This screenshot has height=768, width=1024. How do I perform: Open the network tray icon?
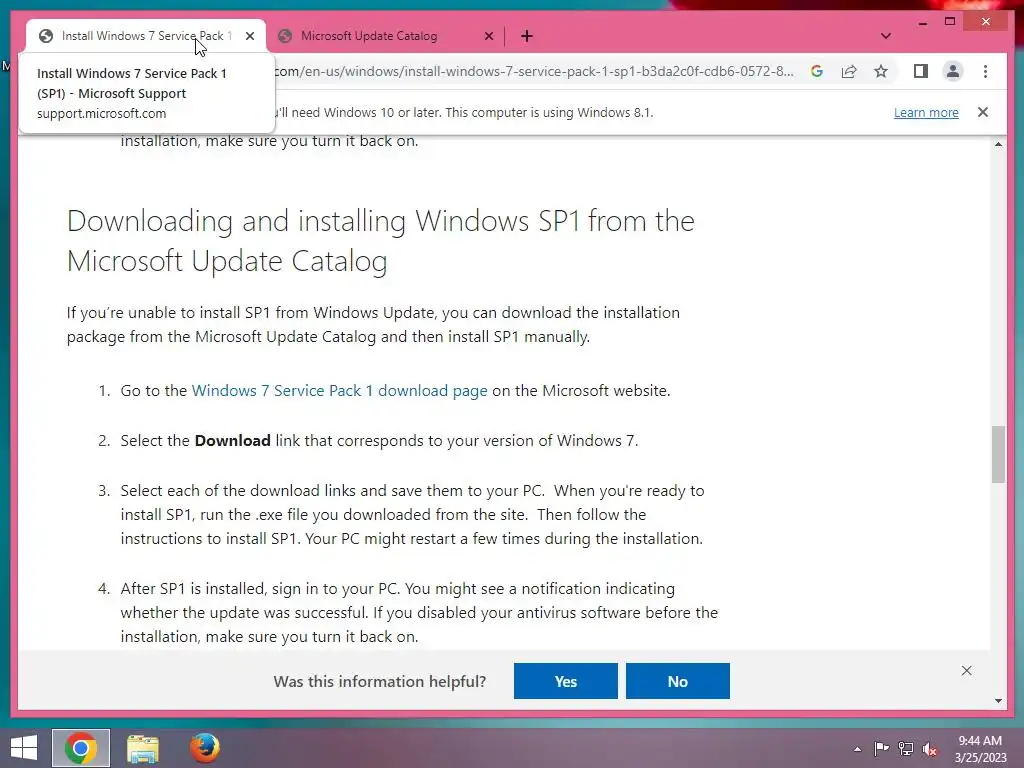tap(906, 749)
